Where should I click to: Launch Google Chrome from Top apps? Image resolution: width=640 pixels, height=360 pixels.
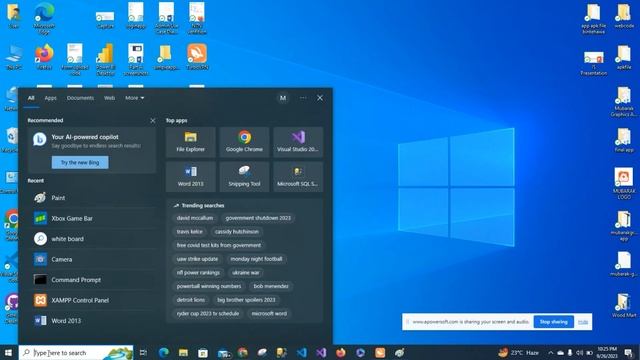point(244,142)
